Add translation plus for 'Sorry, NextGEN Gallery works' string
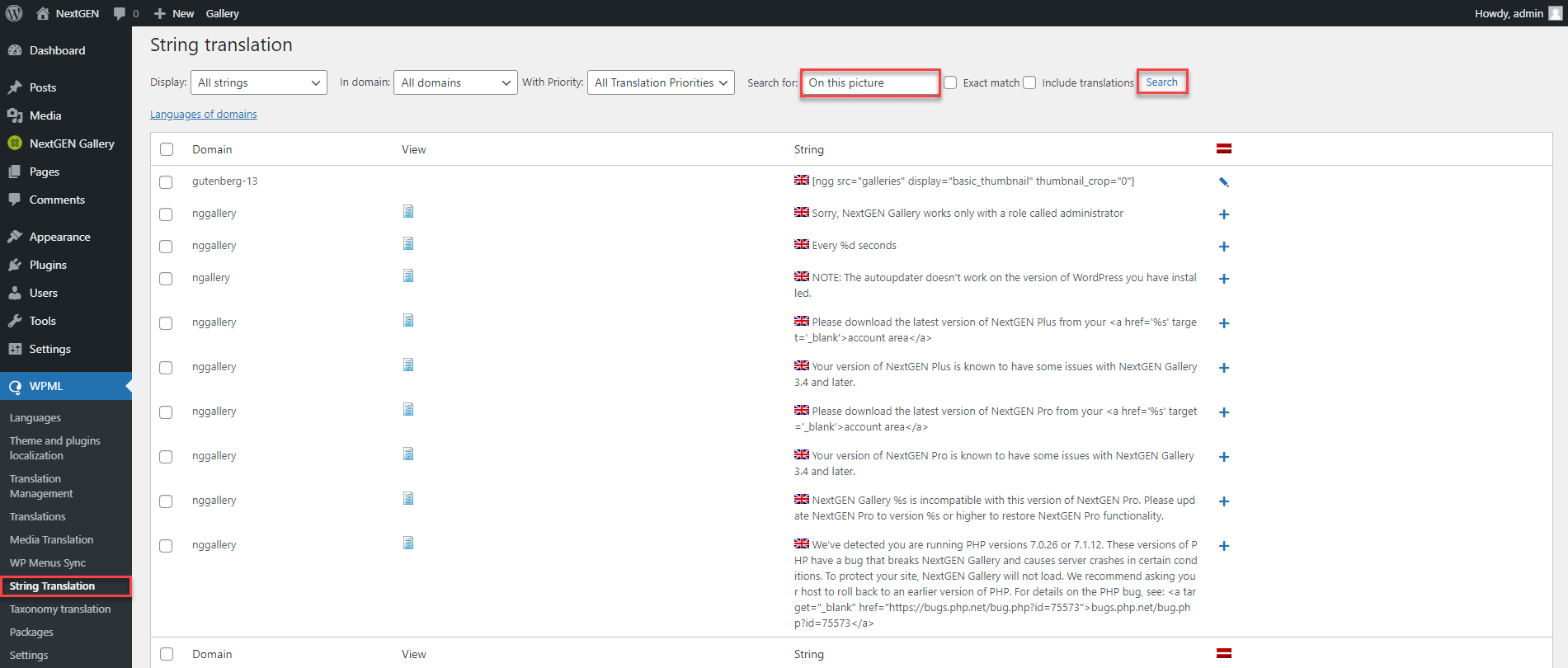This screenshot has width=1568, height=668. tap(1224, 214)
